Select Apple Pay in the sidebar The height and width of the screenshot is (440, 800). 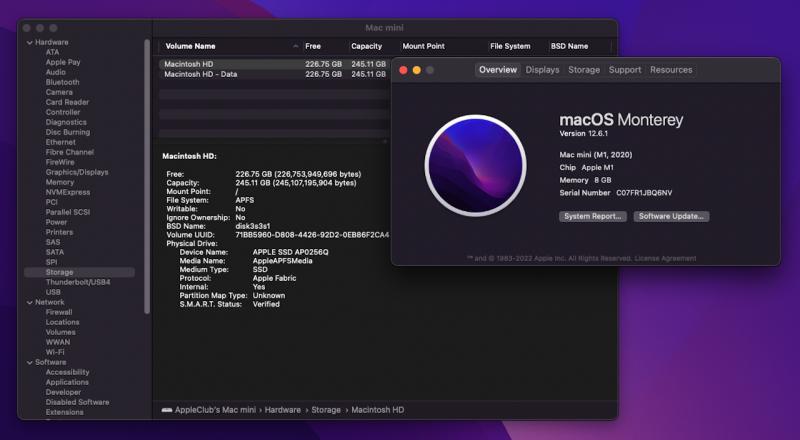pyautogui.click(x=63, y=62)
